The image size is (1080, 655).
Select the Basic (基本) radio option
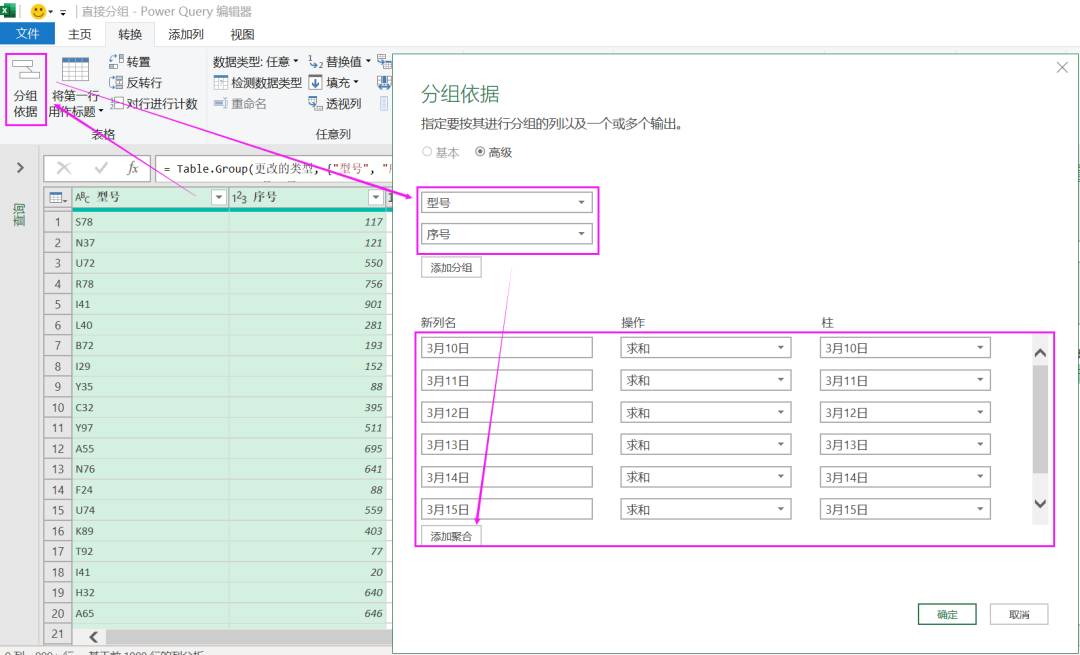coord(427,152)
